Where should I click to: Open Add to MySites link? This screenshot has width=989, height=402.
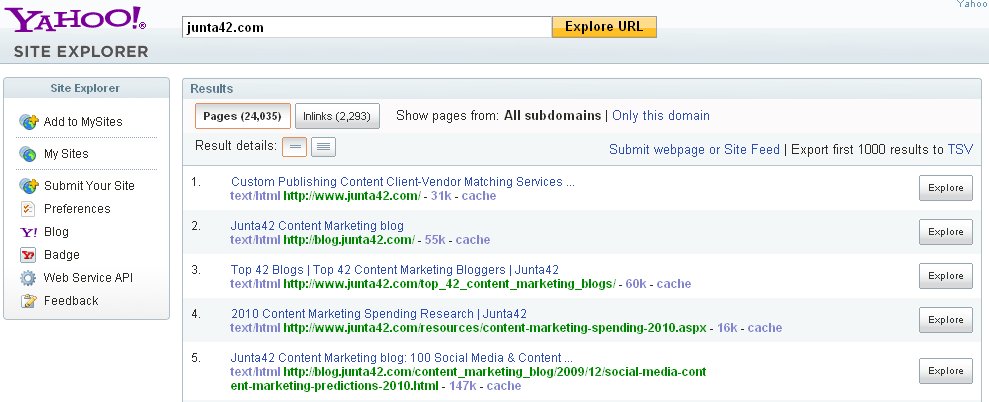click(83, 122)
